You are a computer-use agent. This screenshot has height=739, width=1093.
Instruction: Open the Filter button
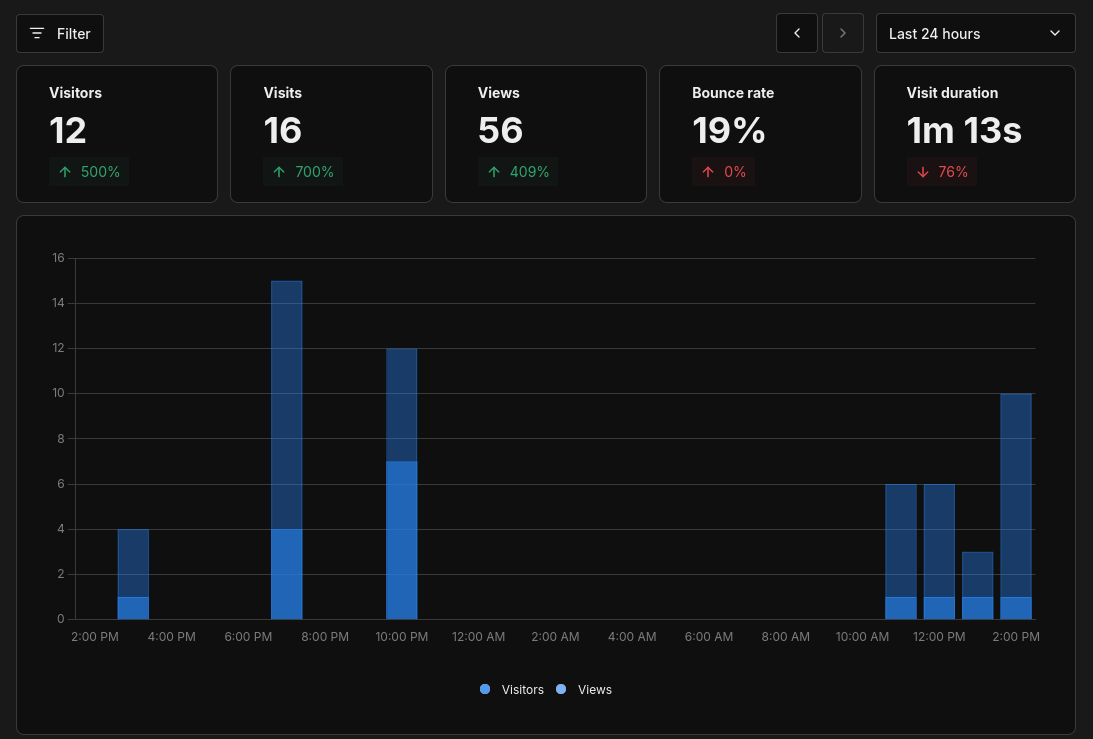click(60, 33)
